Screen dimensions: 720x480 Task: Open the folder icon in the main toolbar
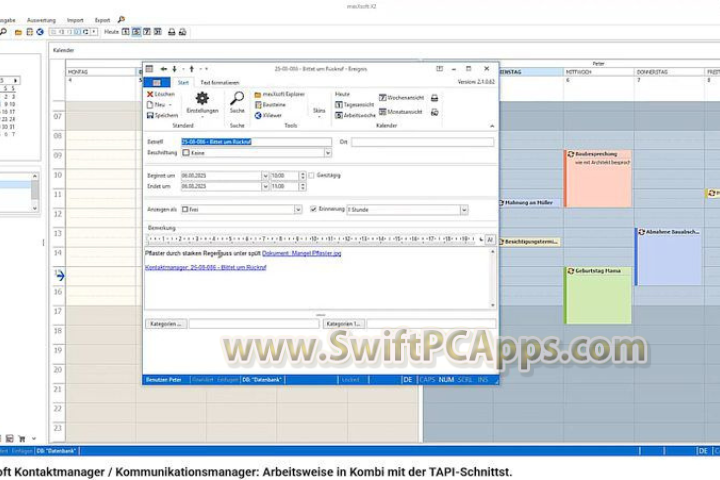(x=18, y=32)
